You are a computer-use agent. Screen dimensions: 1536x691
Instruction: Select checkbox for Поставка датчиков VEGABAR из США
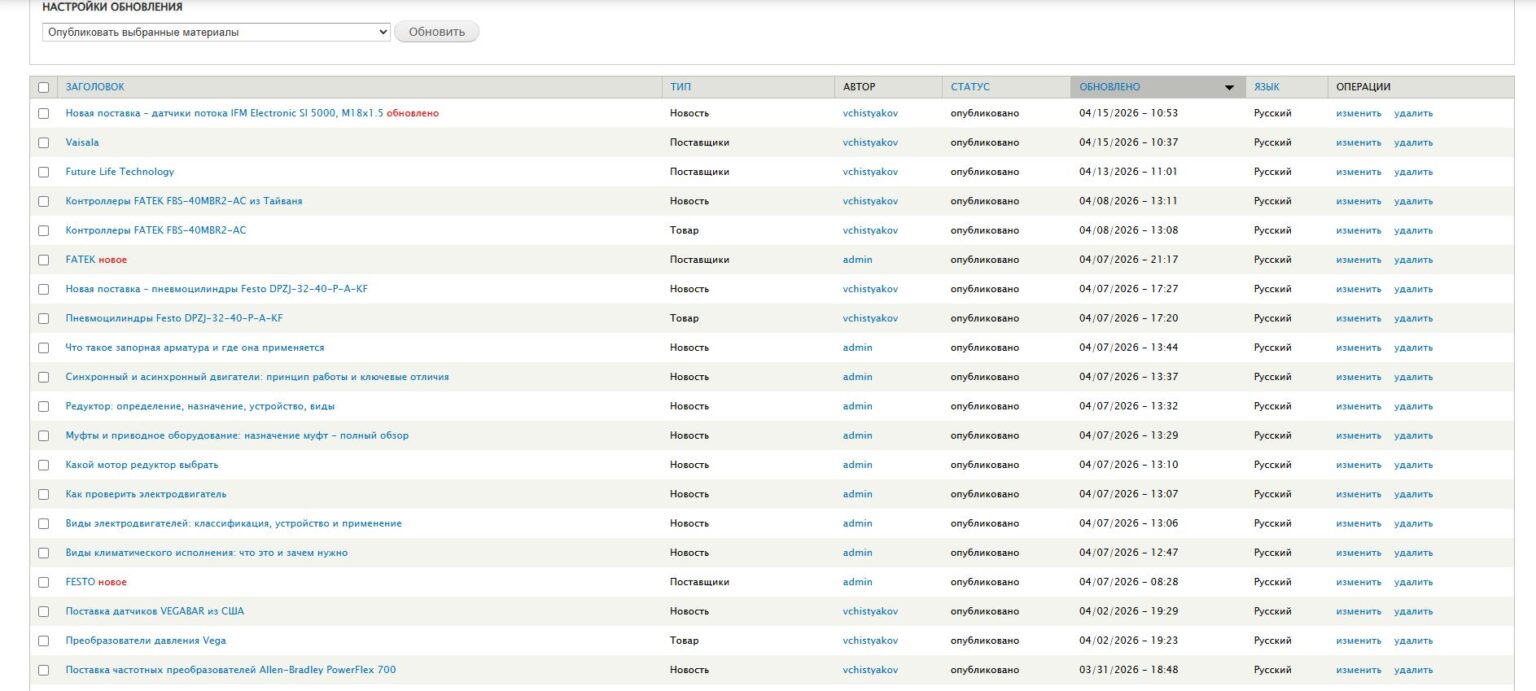pyautogui.click(x=43, y=611)
